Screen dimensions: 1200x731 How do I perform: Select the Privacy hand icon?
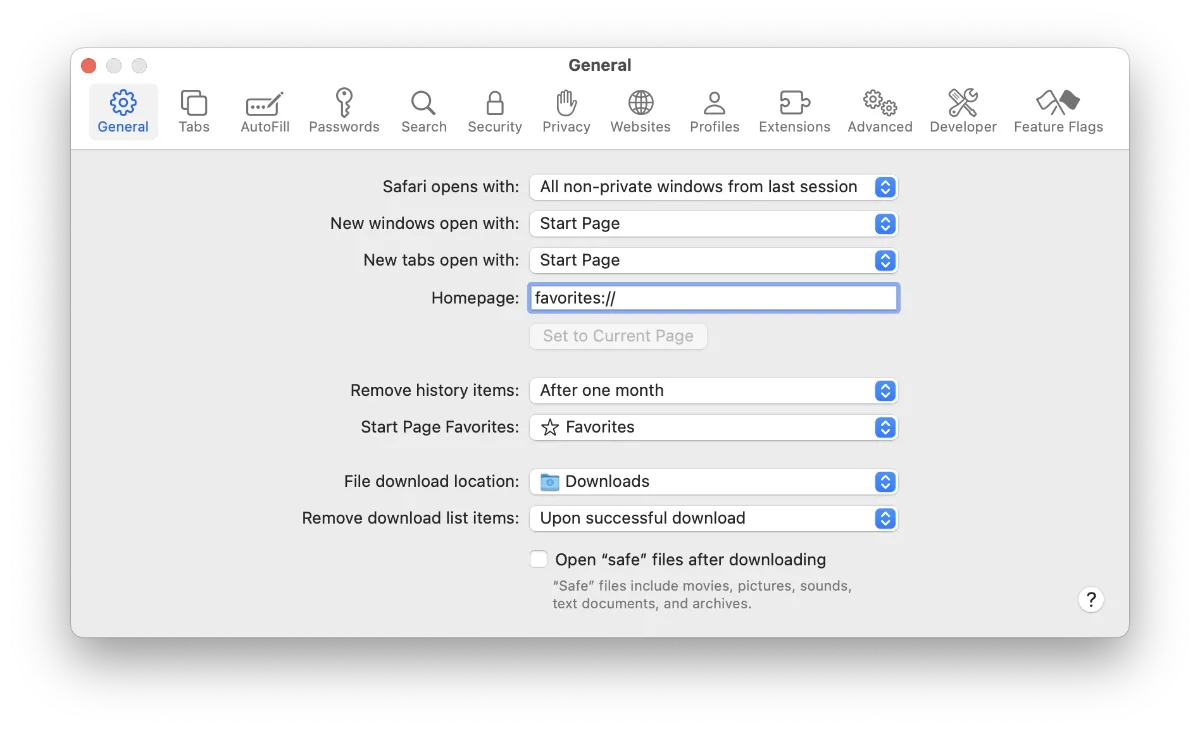[566, 111]
